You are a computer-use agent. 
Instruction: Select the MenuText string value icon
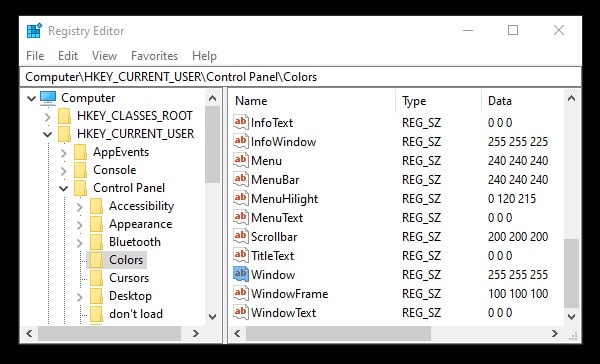(241, 217)
